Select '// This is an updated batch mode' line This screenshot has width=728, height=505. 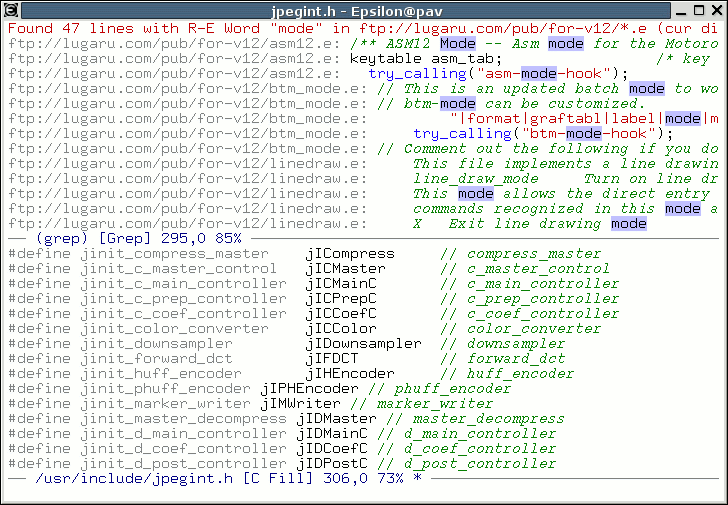(x=363, y=89)
